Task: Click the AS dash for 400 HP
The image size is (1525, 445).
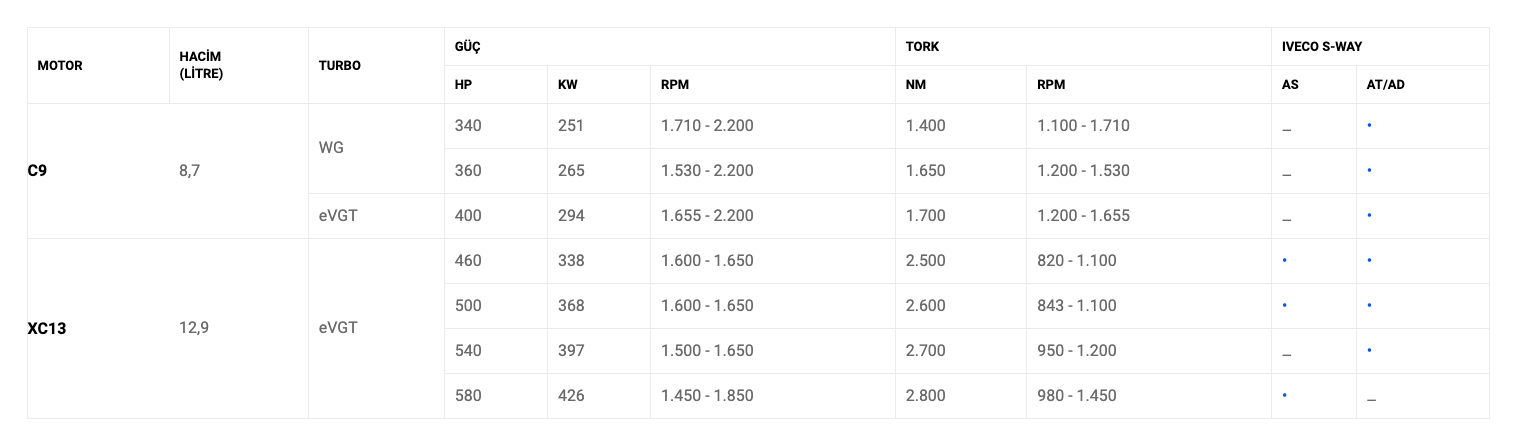Action: tap(1286, 219)
